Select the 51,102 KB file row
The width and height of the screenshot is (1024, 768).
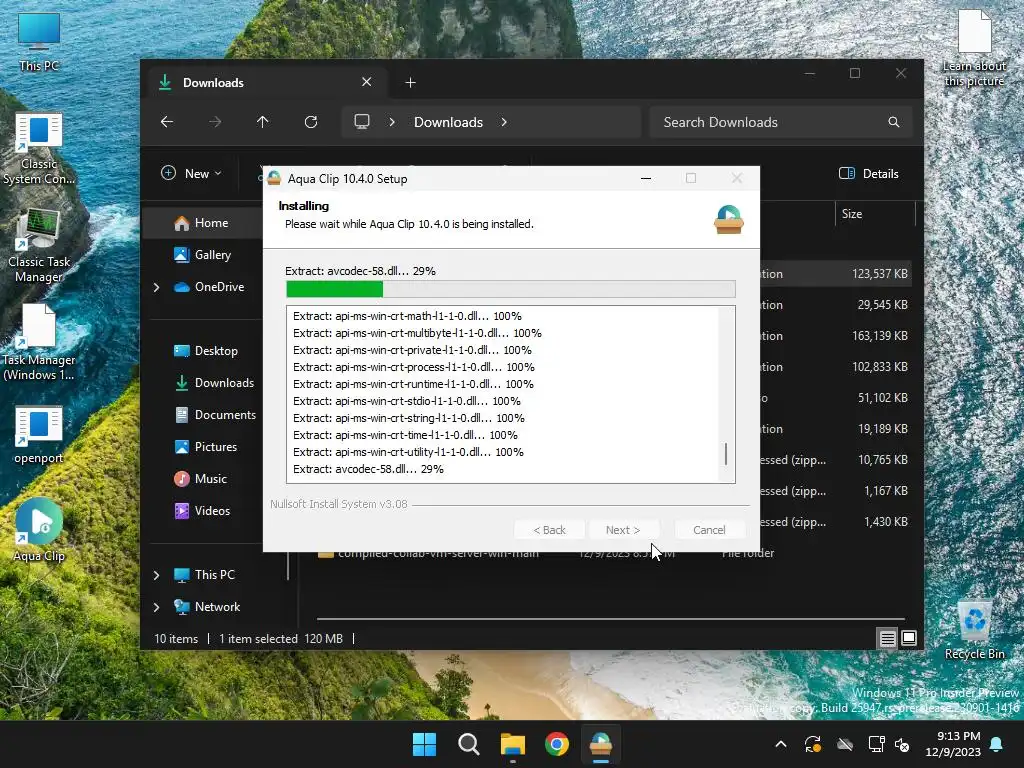[835, 398]
